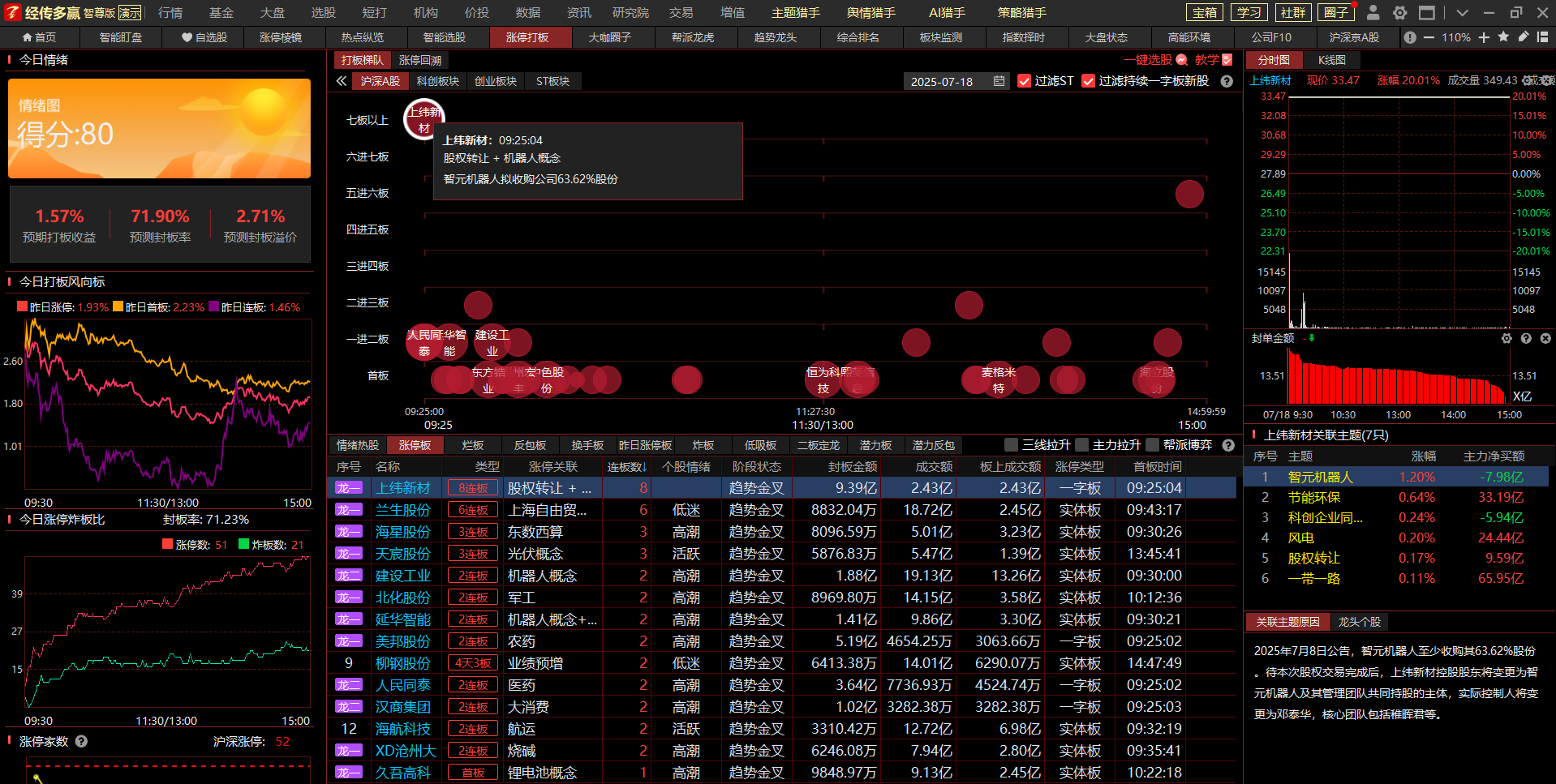The image size is (1556, 784).
Task: Select the 科创板块 tab
Action: (438, 81)
